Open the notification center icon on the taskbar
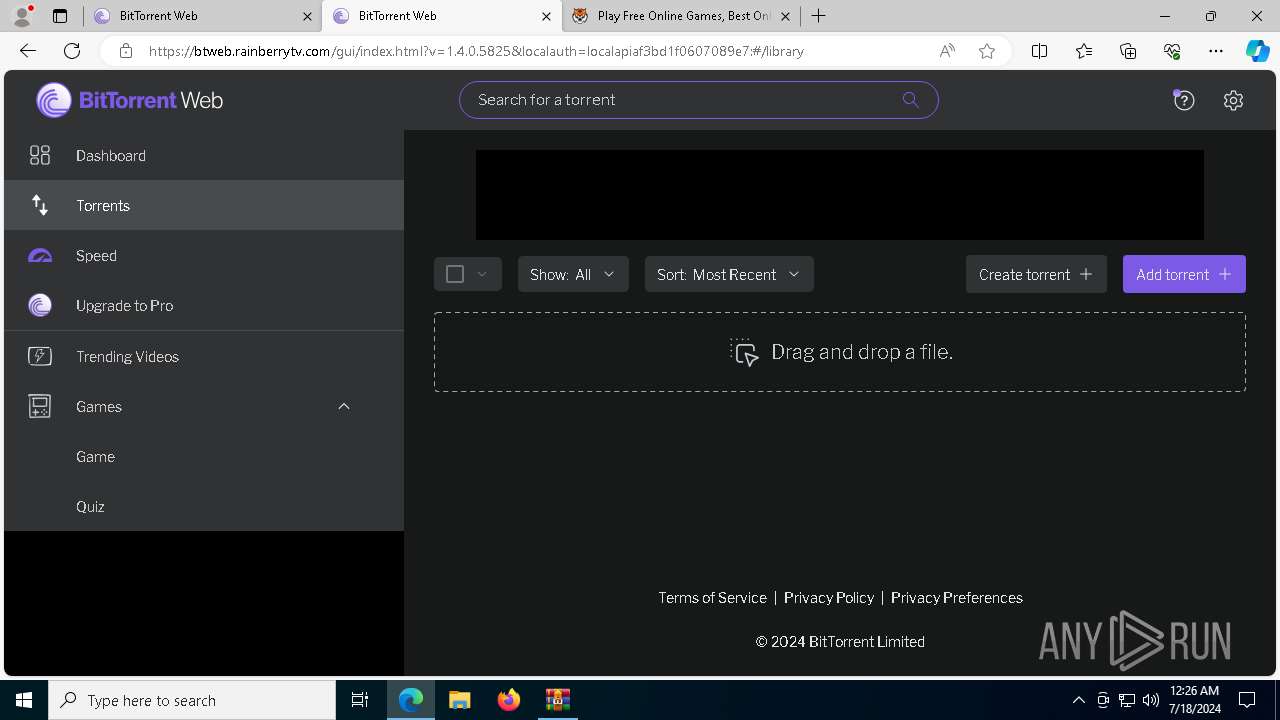This screenshot has width=1280, height=720. [1247, 700]
